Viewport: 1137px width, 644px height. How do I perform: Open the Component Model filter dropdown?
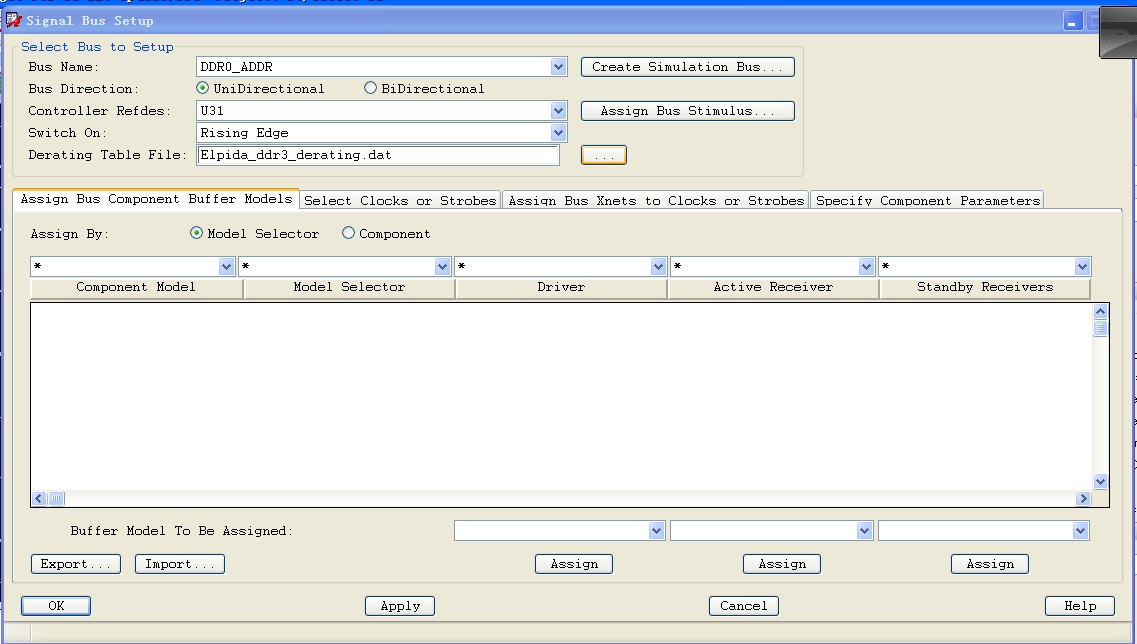226,267
